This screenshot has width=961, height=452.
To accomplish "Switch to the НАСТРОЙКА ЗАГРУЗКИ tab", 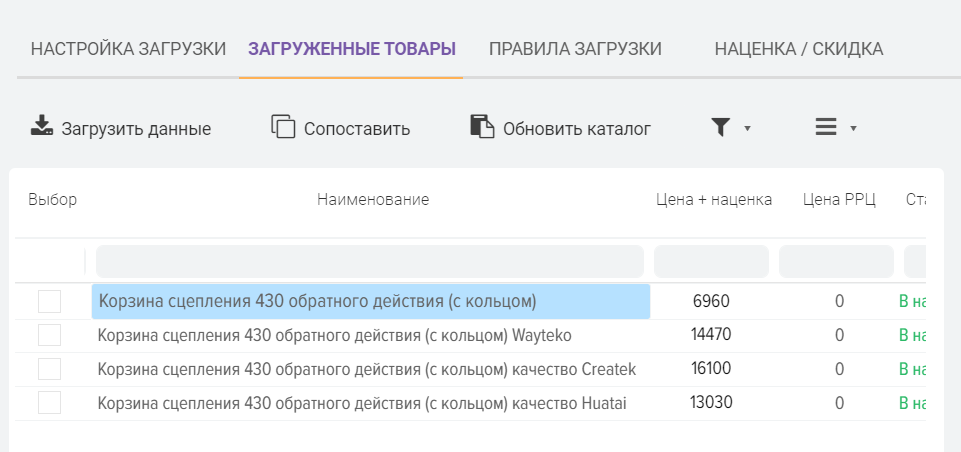I will (128, 49).
